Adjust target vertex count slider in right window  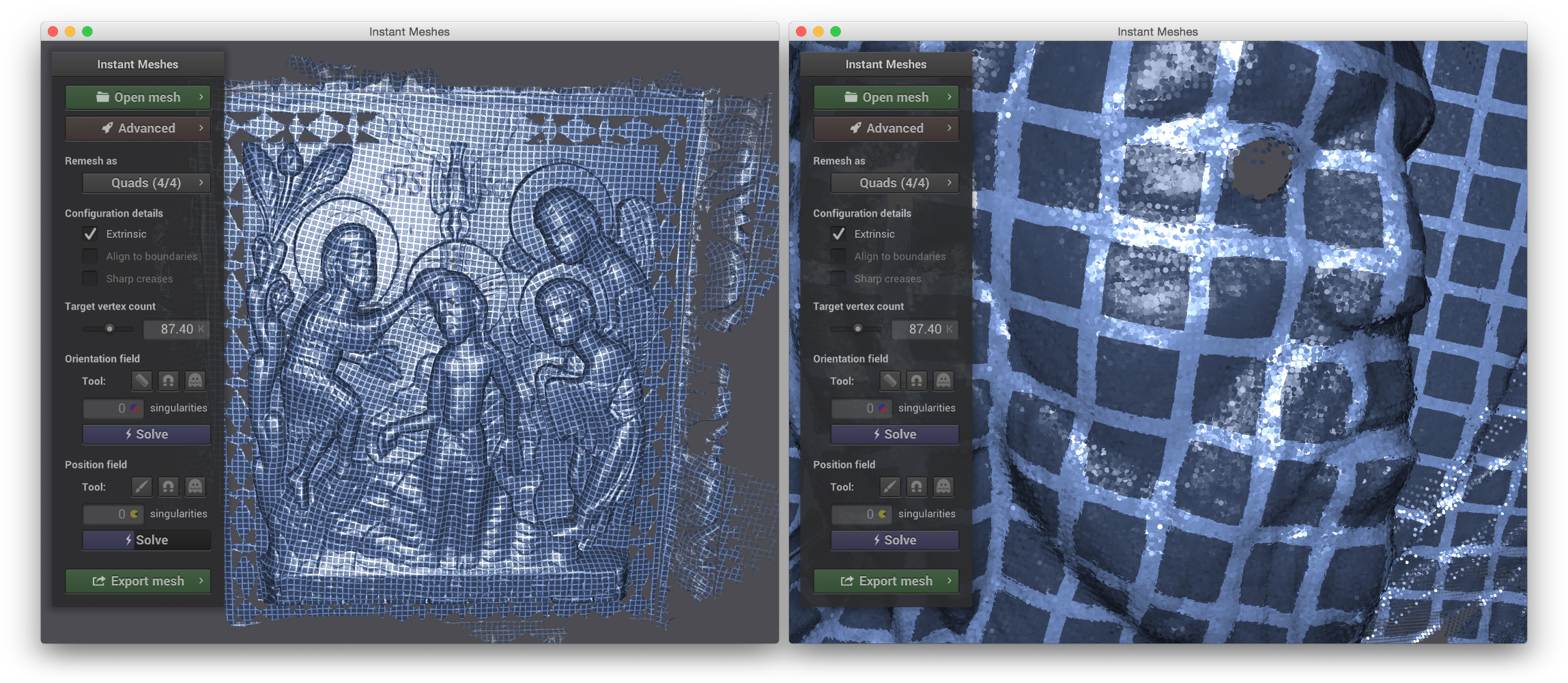857,329
